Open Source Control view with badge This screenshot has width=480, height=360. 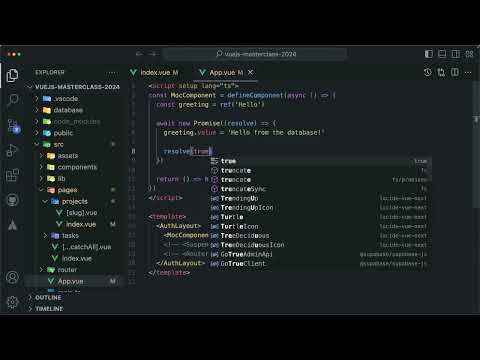[13, 126]
